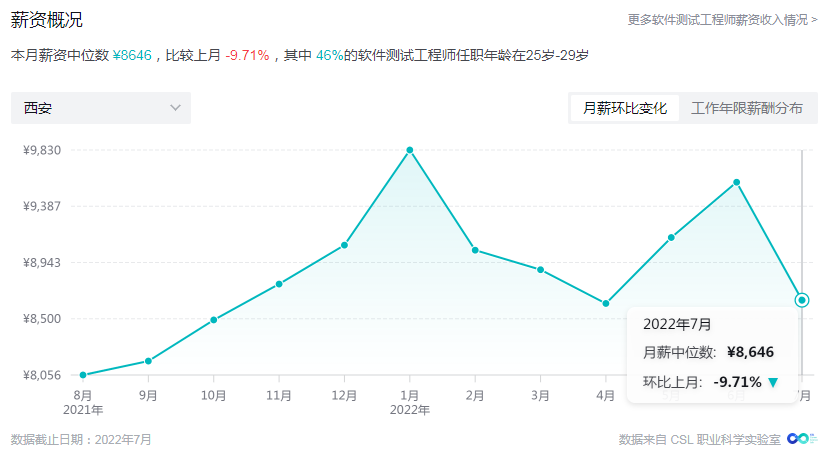Viewport: 834px width, 471px height.
Task: Click the 46% figure in the summary
Action: (329, 55)
